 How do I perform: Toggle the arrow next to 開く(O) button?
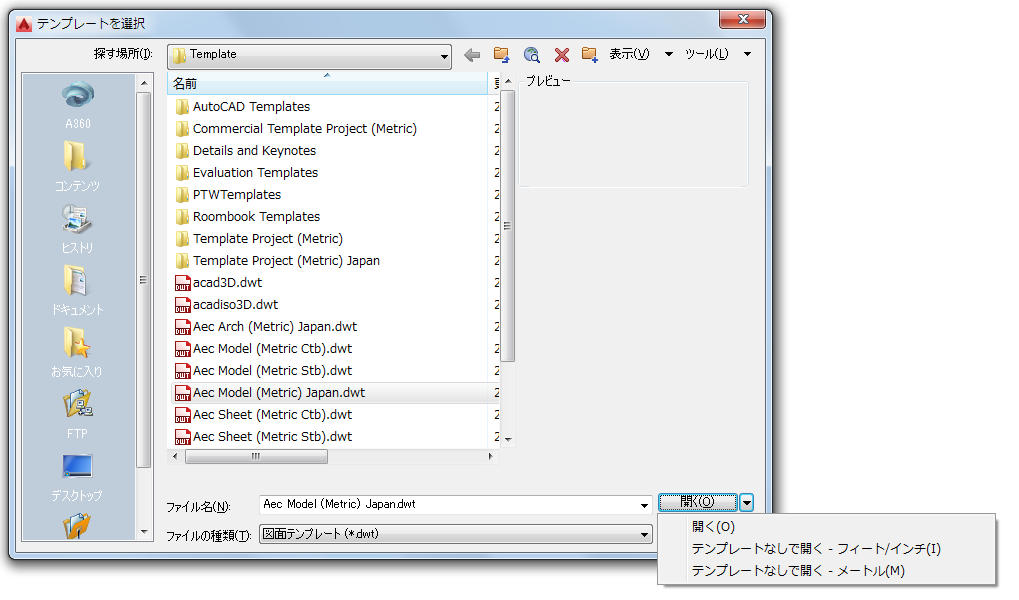747,502
